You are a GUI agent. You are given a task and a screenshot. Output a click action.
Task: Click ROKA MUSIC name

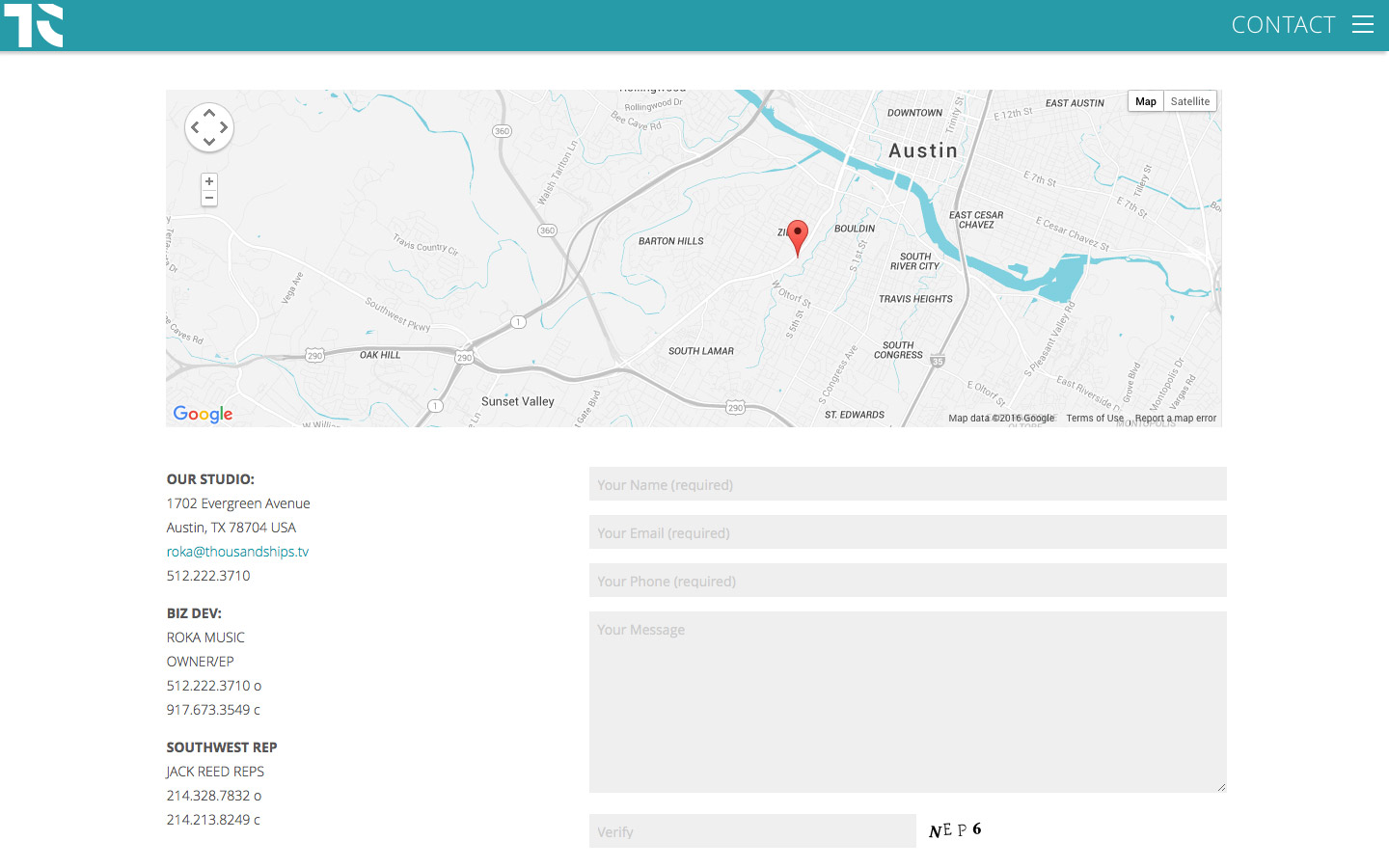point(205,637)
